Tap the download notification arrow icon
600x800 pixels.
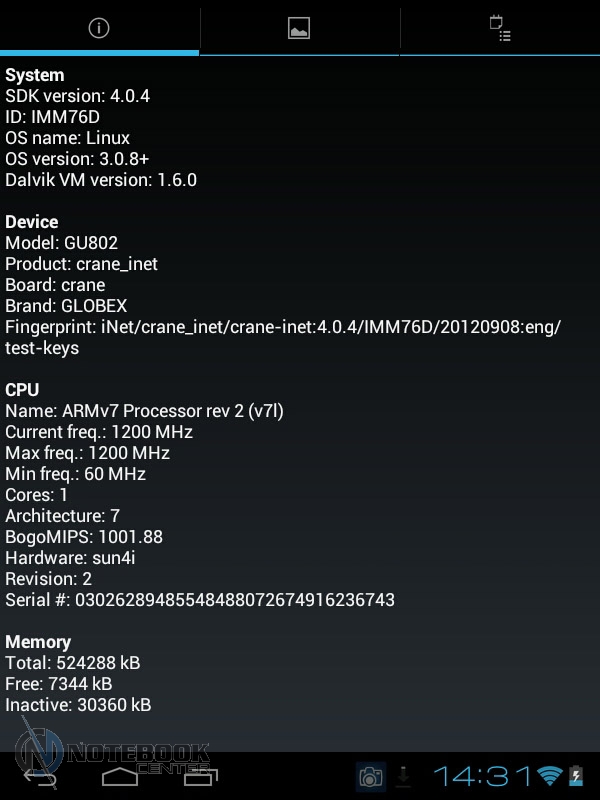(x=404, y=776)
